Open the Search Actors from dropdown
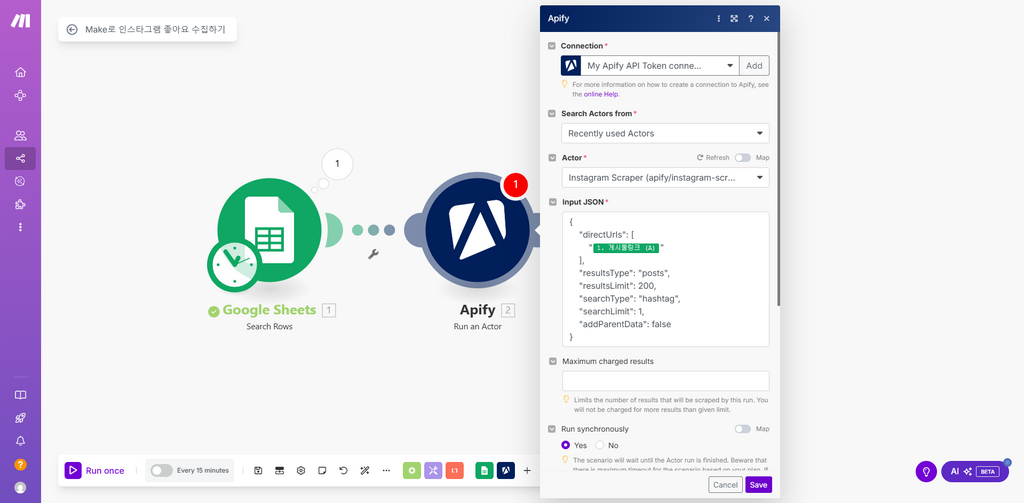 click(665, 133)
